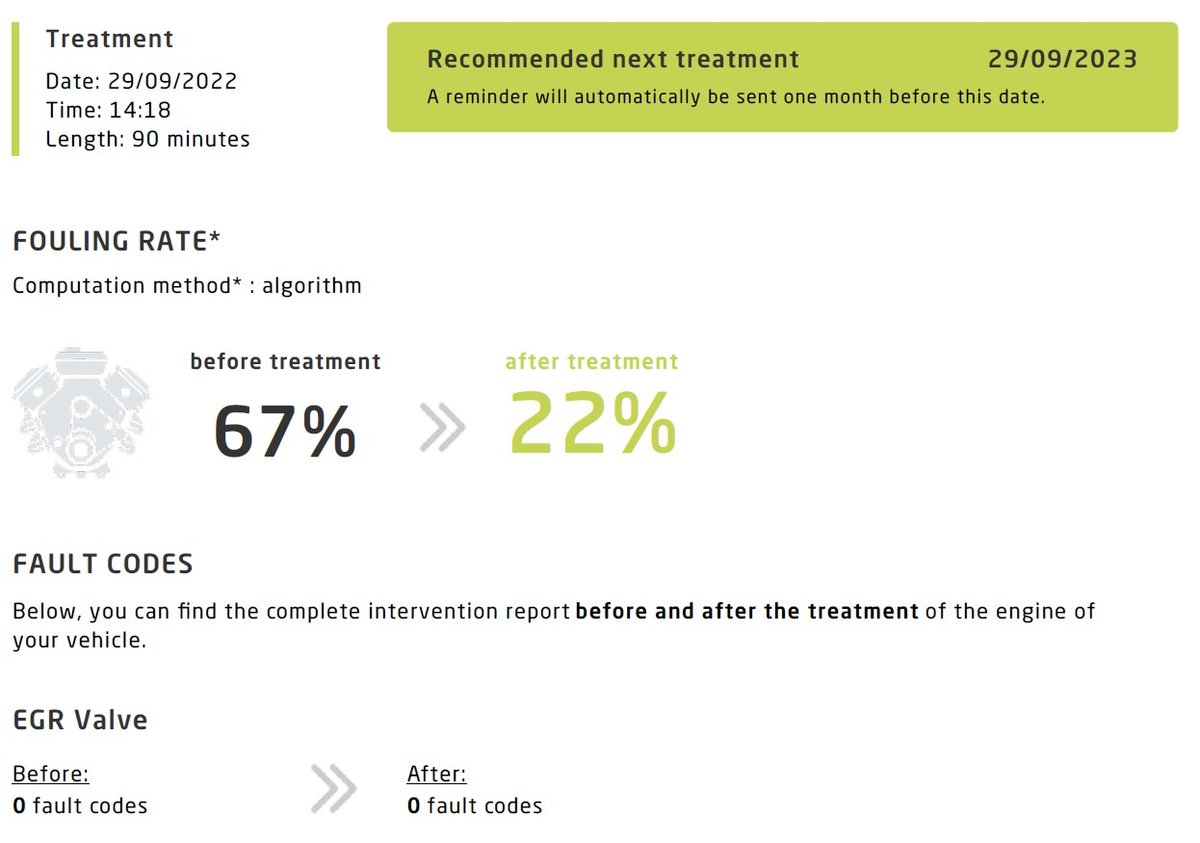Click the reminder notice text in banner
This screenshot has width=1200, height=843.
[x=736, y=97]
